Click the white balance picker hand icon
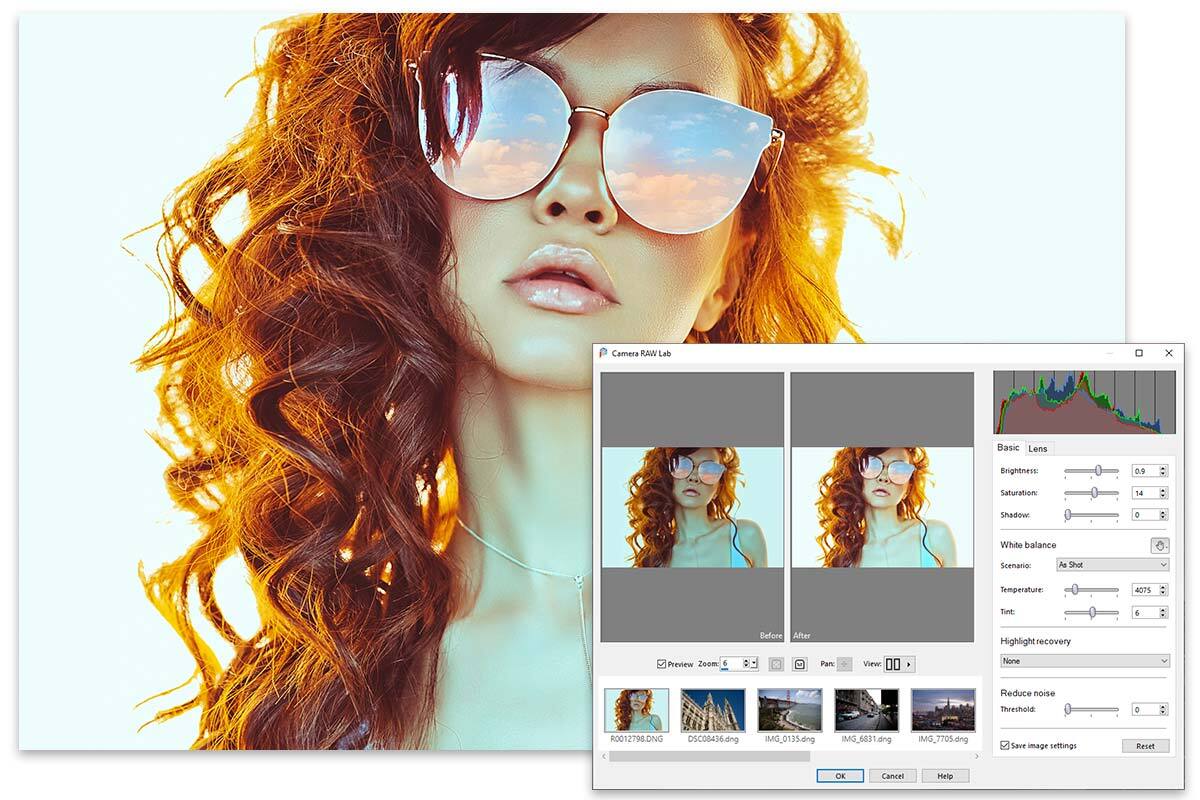 coord(1159,545)
